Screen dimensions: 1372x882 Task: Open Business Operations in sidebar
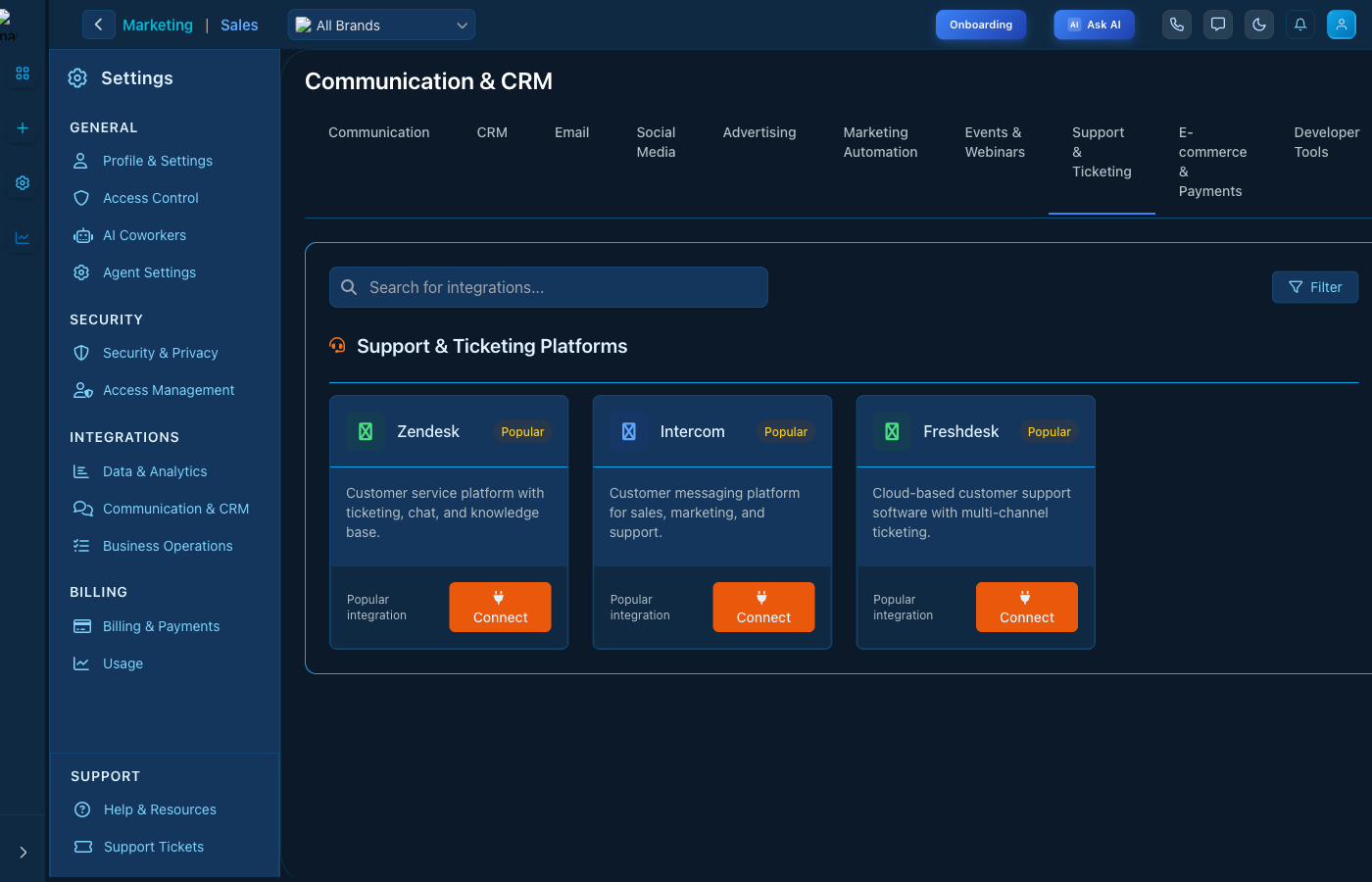click(x=168, y=546)
